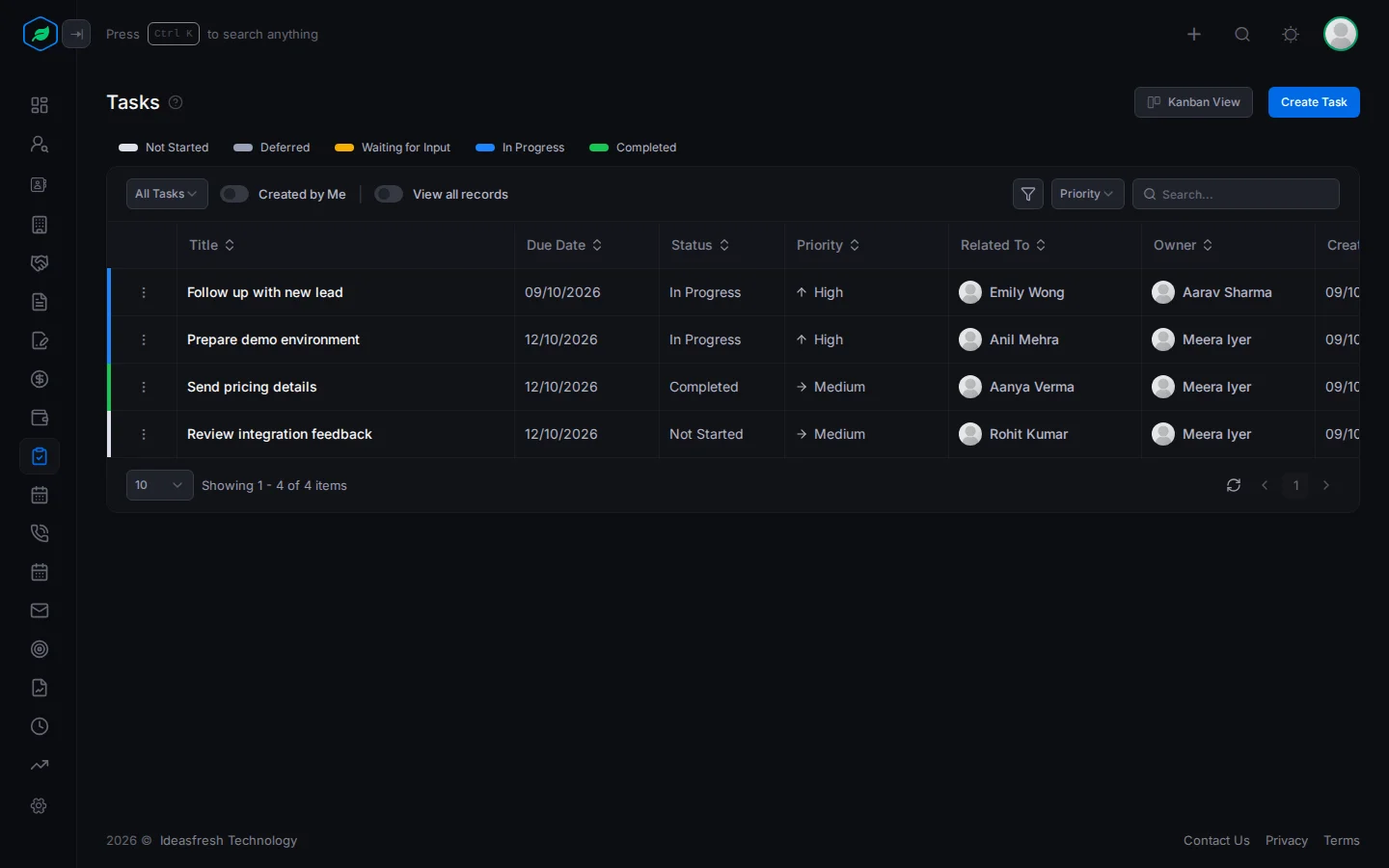Sort by the Priority column header
Viewport: 1389px width, 868px height.
pos(828,245)
